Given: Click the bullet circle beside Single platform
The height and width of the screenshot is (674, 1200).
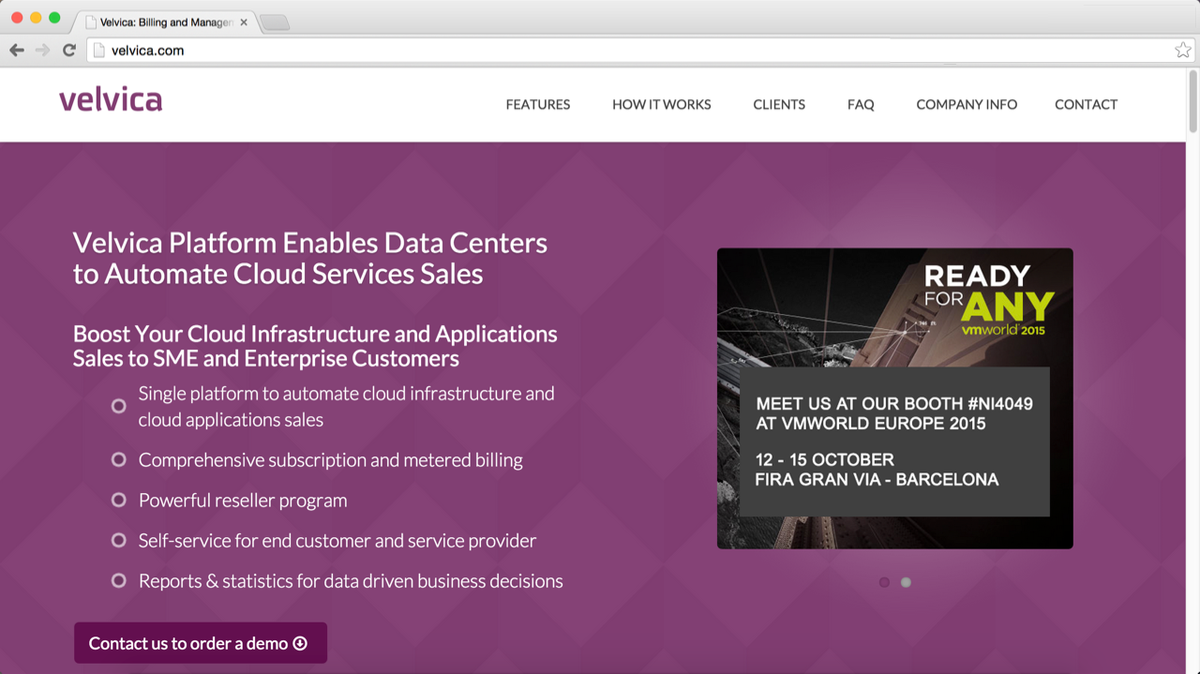Looking at the screenshot, I should point(119,406).
